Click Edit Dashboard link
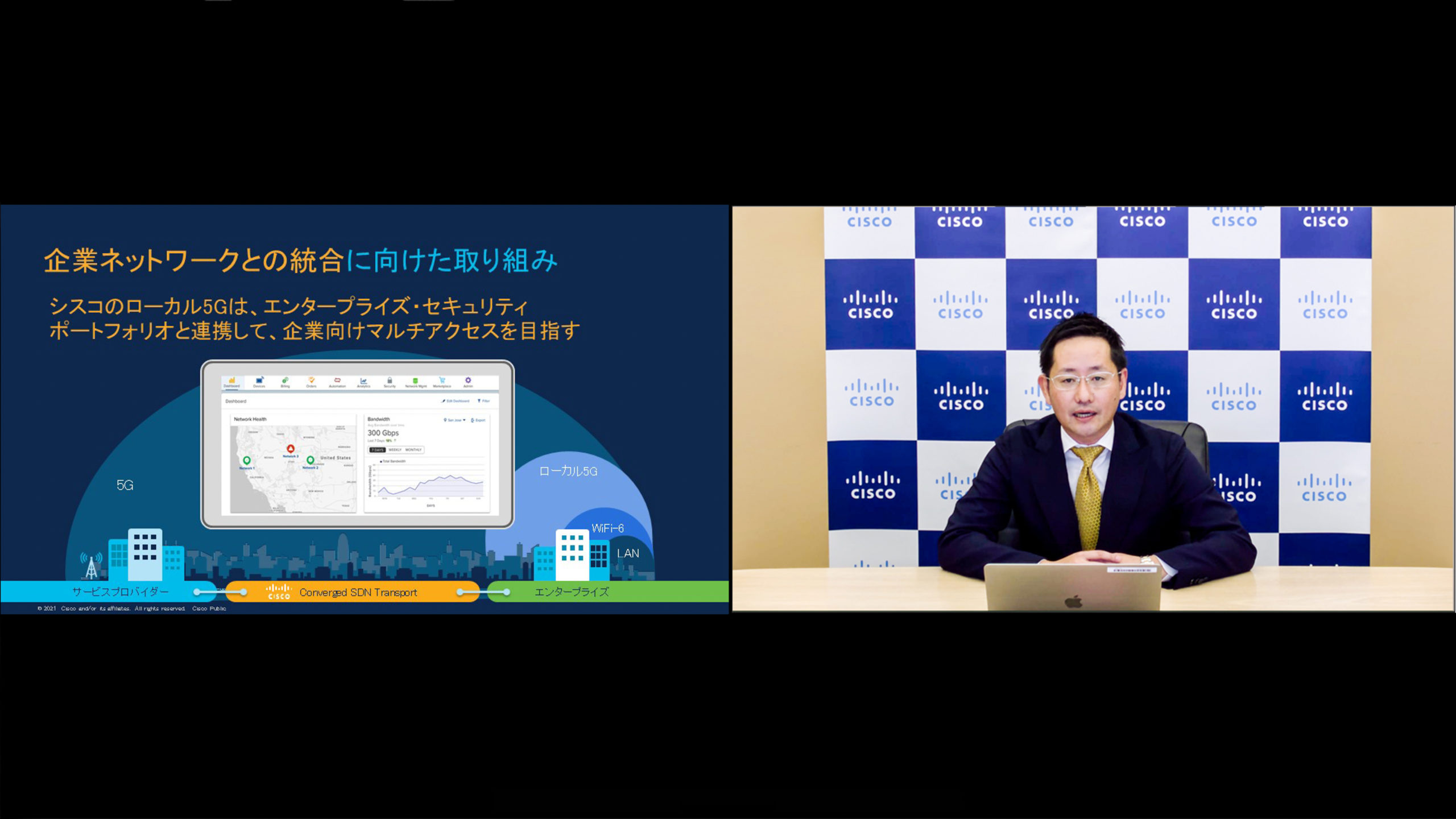Viewport: 1456px width, 819px height. (456, 401)
